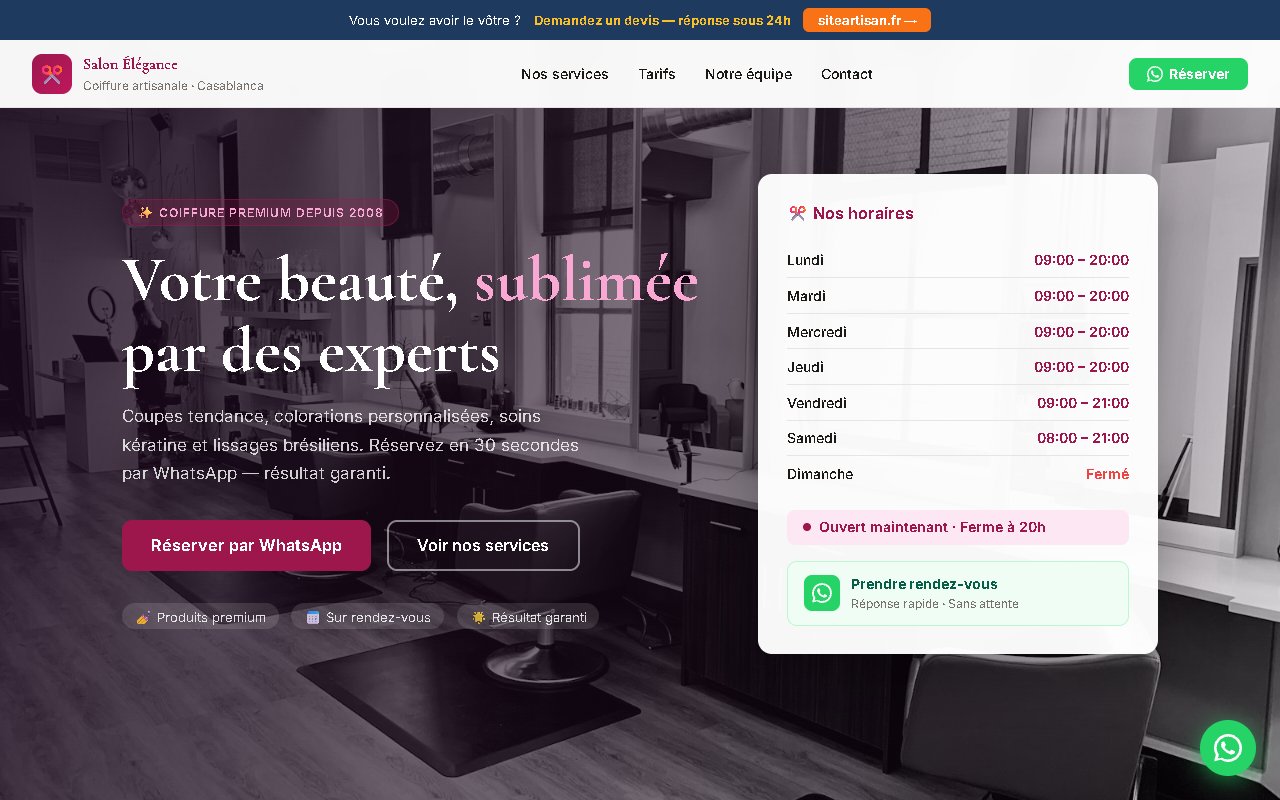
Task: Click the Prendre rendez-vous card
Action: pyautogui.click(x=957, y=593)
